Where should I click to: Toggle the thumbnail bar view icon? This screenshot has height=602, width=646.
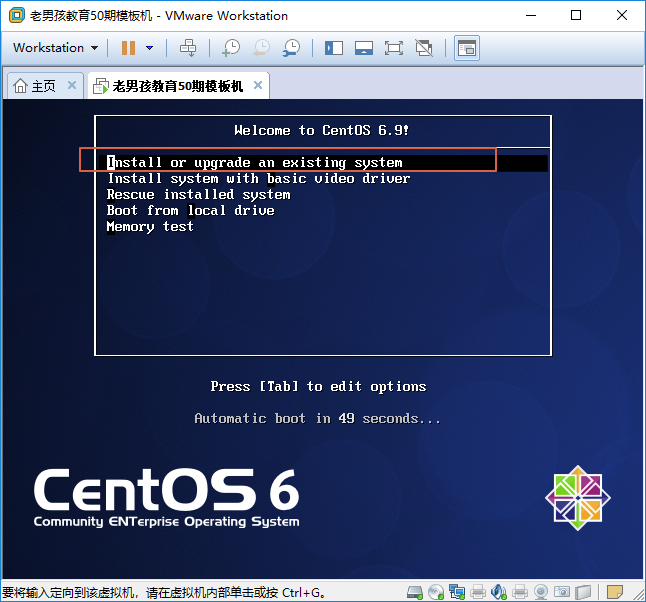point(364,48)
